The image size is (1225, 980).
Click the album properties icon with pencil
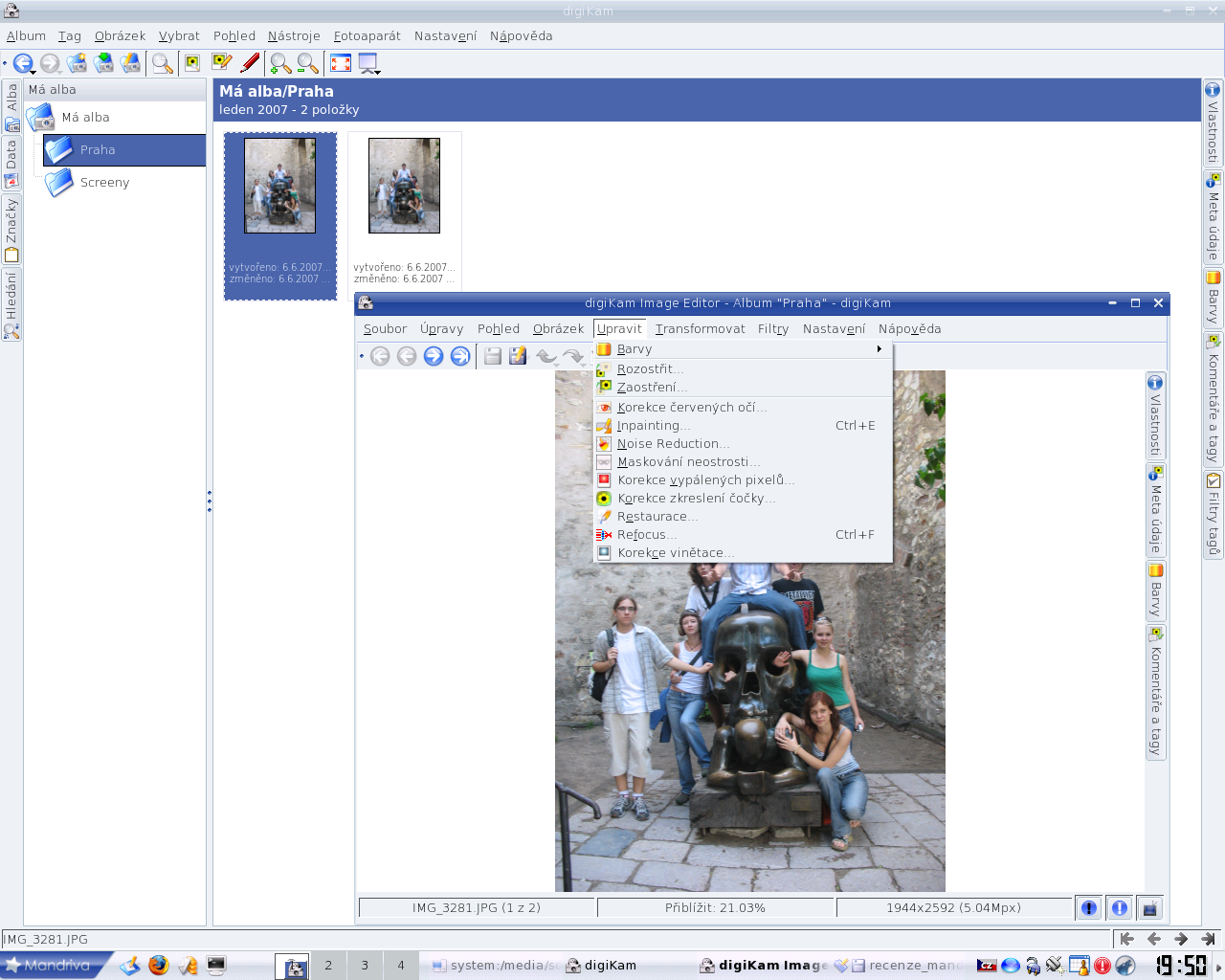(130, 63)
